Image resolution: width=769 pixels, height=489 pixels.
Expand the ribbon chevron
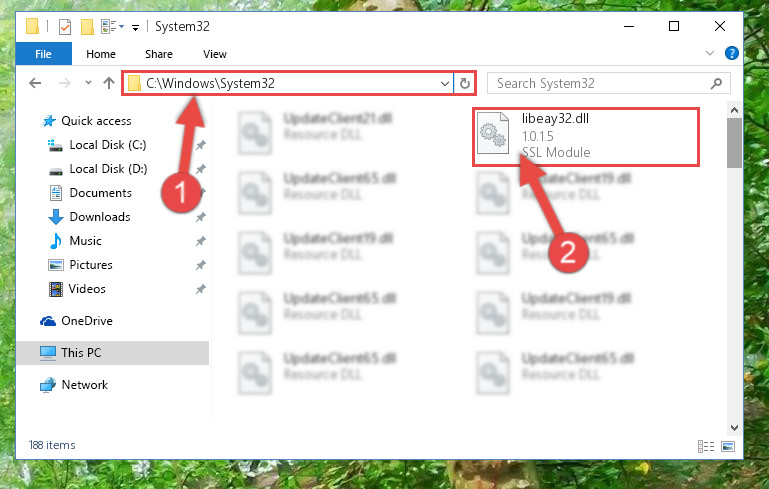tap(710, 53)
